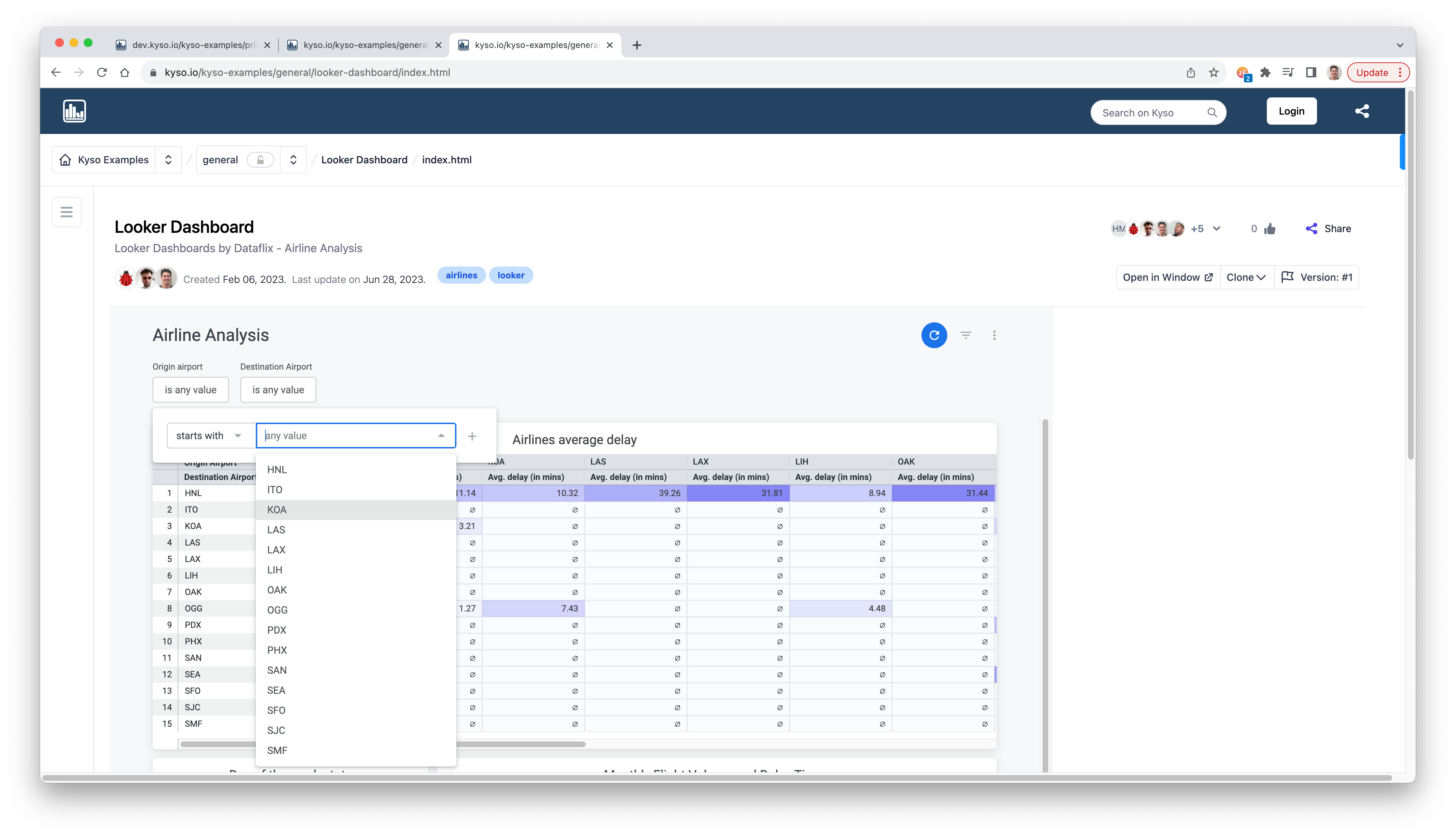Click Open in Window button
Image resolution: width=1456 pixels, height=836 pixels.
[1167, 277]
